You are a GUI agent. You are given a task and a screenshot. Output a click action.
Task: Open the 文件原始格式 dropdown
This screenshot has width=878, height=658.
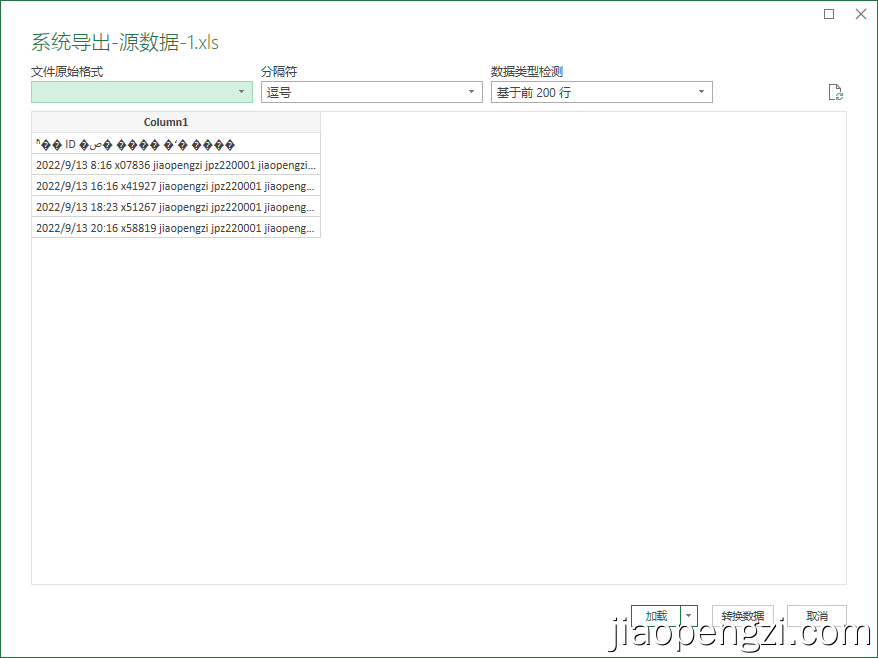coord(241,91)
